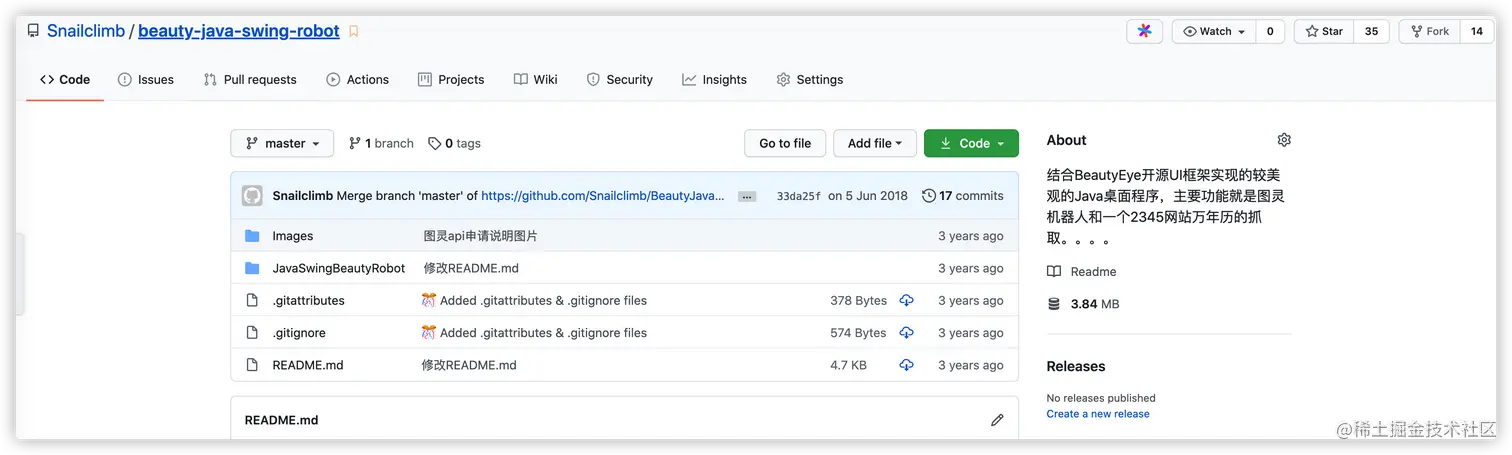Open the .gitattributes file
Screen dimensions: 1512x455
[x=308, y=300]
